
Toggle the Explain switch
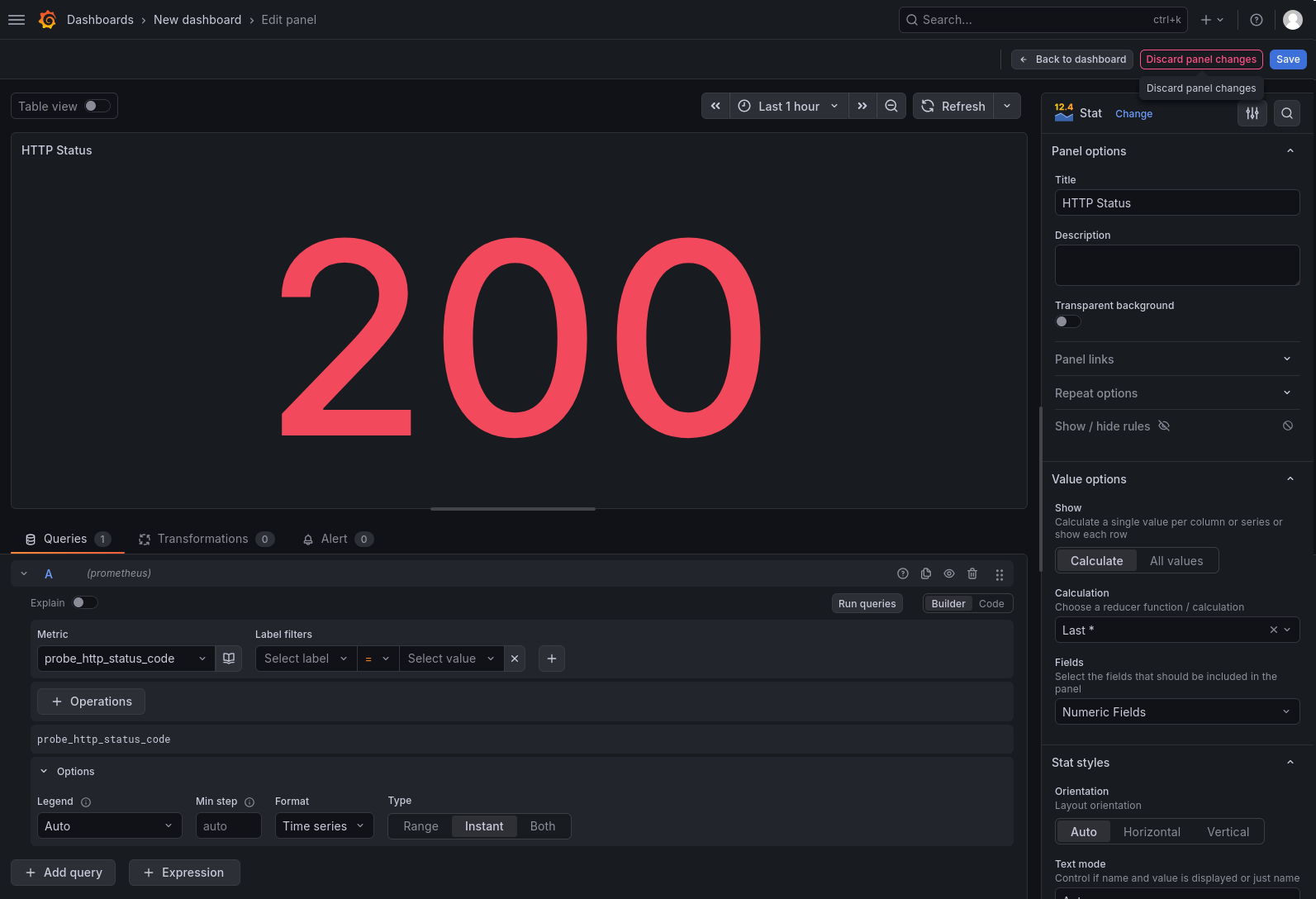click(85, 602)
